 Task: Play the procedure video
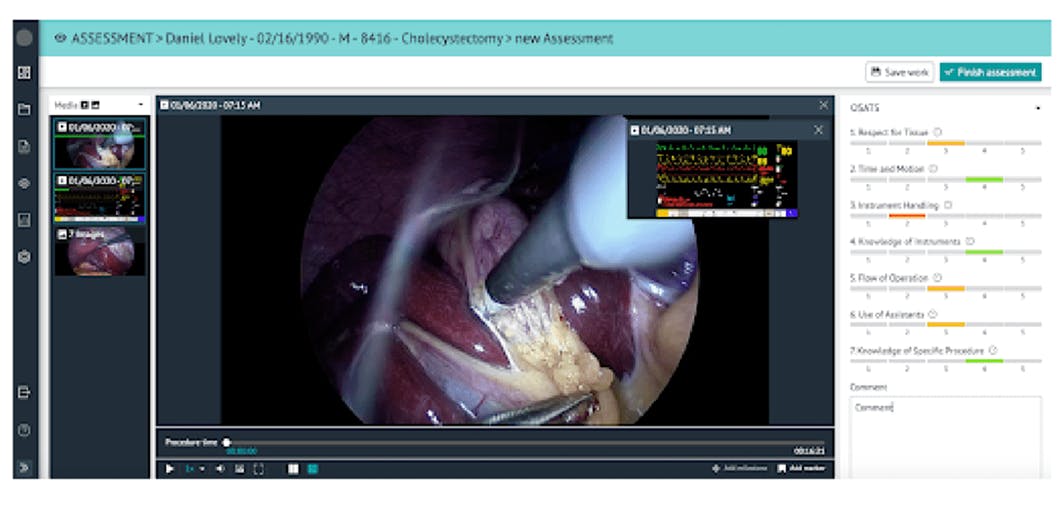pos(169,468)
